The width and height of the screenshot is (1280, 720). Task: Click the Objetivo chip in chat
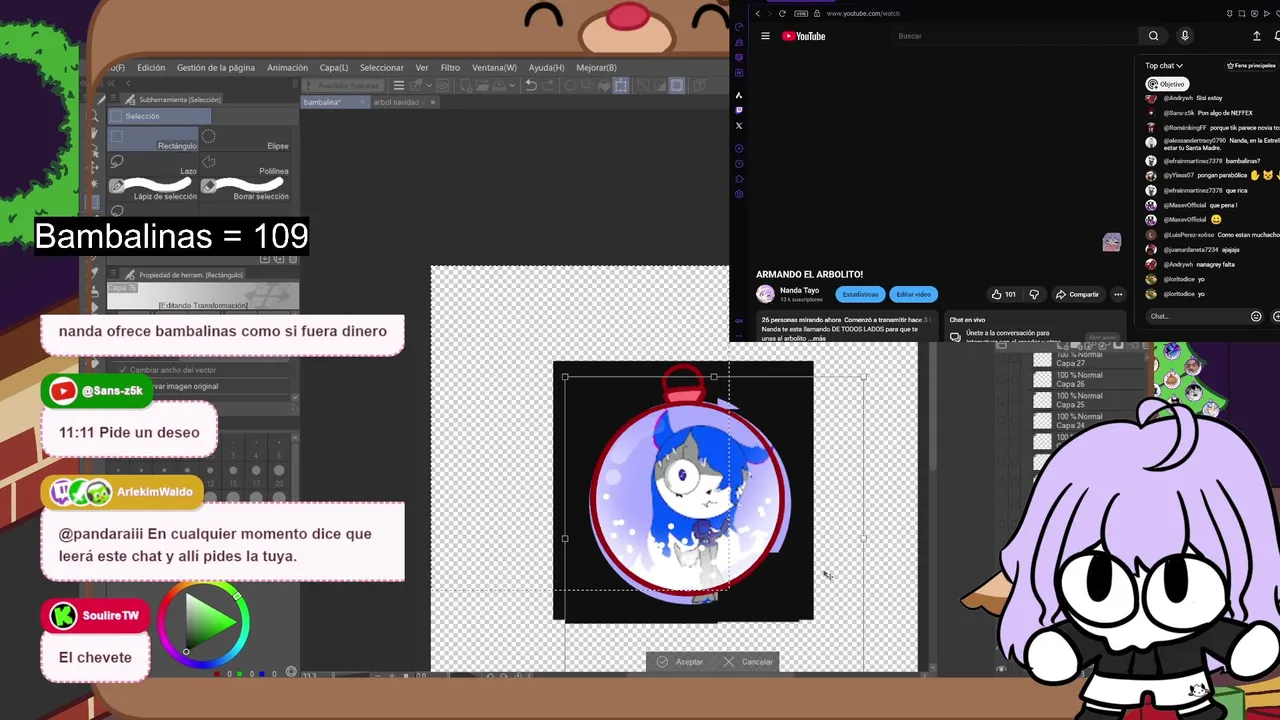(1167, 84)
